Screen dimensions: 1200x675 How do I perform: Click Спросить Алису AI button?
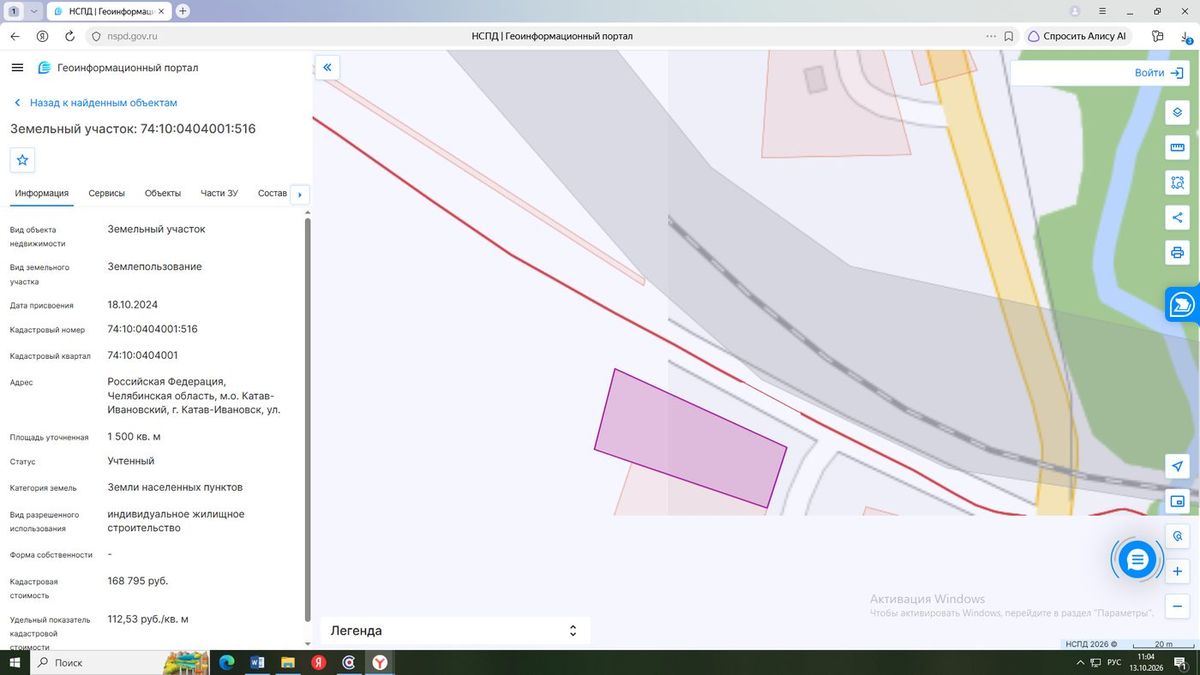[x=1077, y=36]
